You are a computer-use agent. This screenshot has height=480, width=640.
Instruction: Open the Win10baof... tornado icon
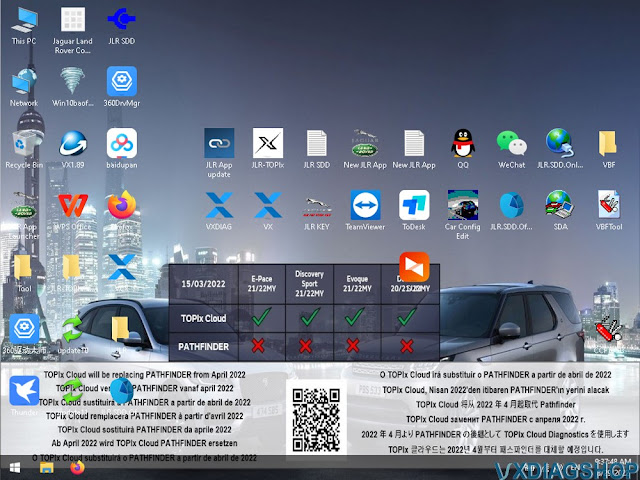click(x=73, y=88)
